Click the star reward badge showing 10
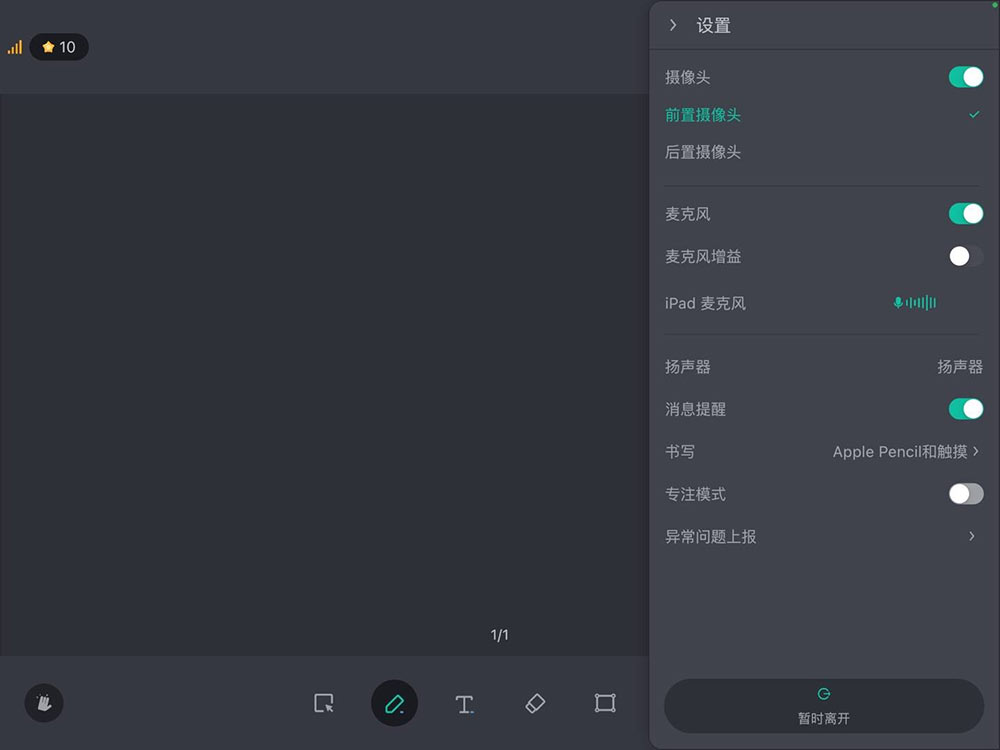The height and width of the screenshot is (750, 1000). click(x=59, y=47)
